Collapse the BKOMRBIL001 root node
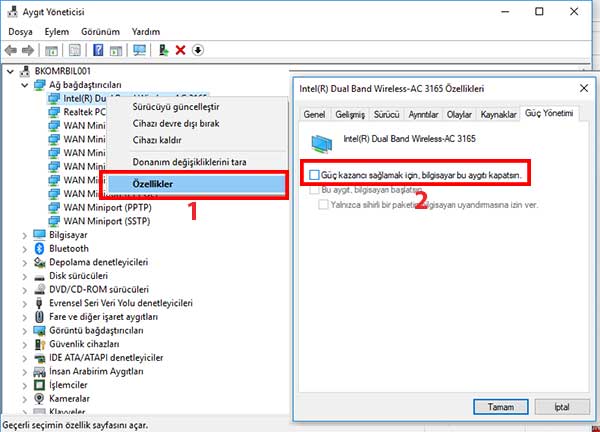This screenshot has height=432, width=600. click(x=11, y=71)
